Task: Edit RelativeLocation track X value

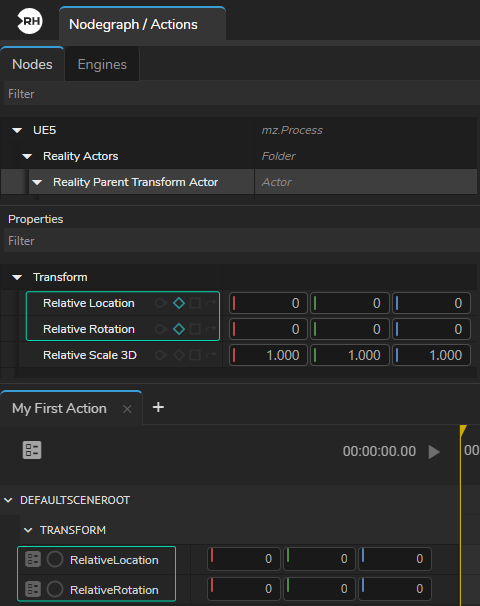Action: (243, 559)
